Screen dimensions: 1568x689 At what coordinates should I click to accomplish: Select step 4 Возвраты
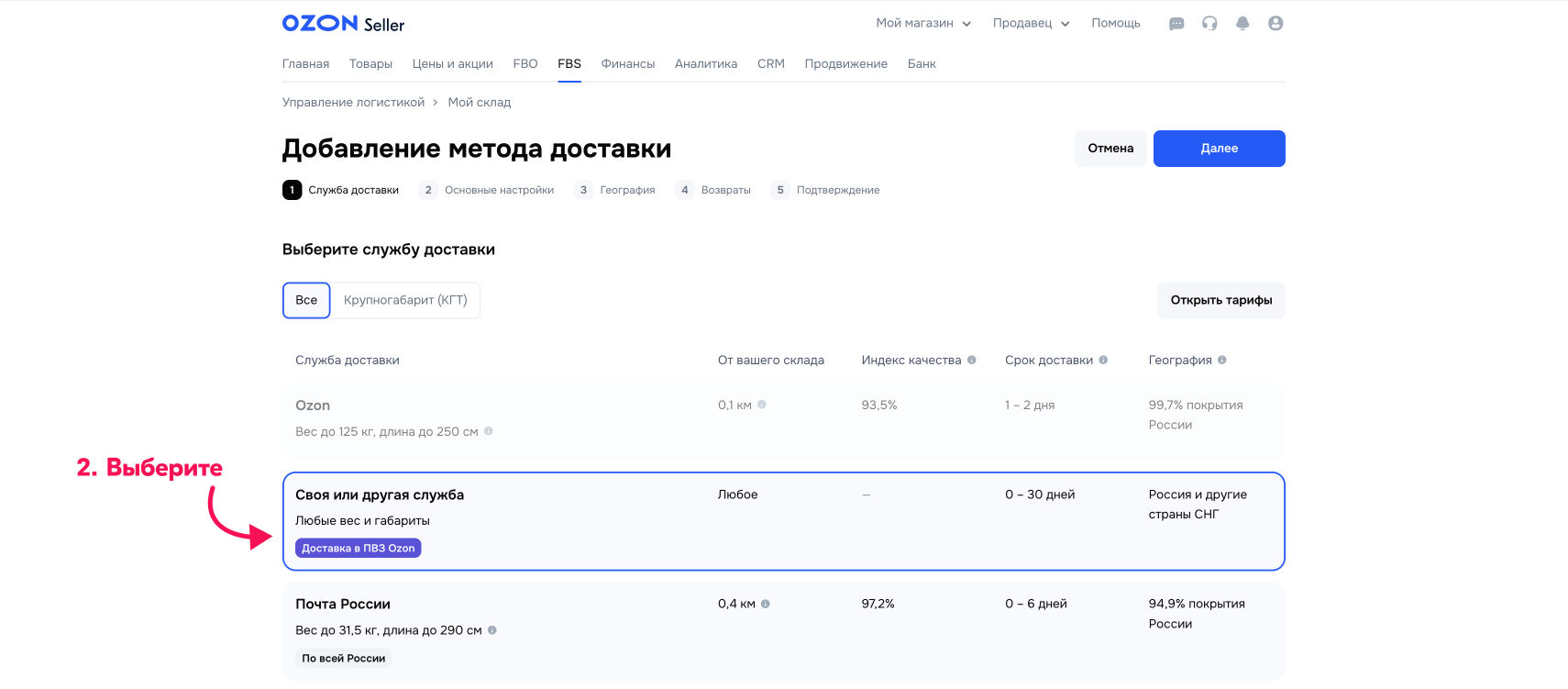tap(713, 190)
